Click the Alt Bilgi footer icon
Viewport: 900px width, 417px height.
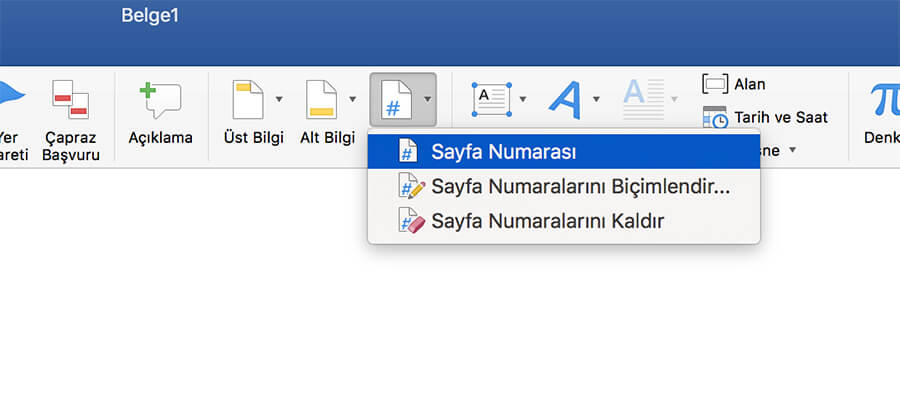(x=321, y=100)
